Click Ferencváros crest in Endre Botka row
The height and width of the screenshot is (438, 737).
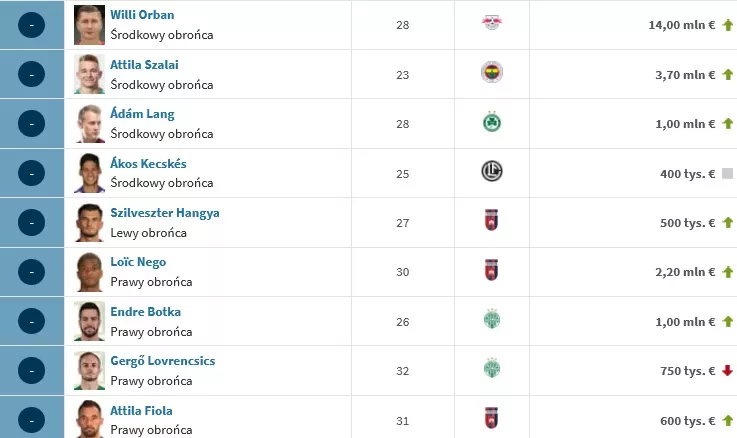click(x=492, y=319)
